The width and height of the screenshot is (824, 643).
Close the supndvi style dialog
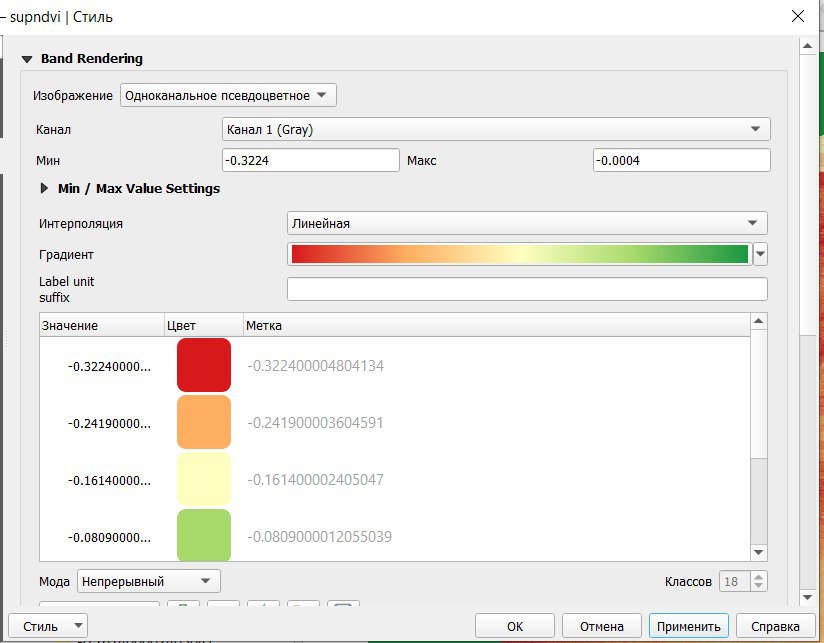[798, 16]
